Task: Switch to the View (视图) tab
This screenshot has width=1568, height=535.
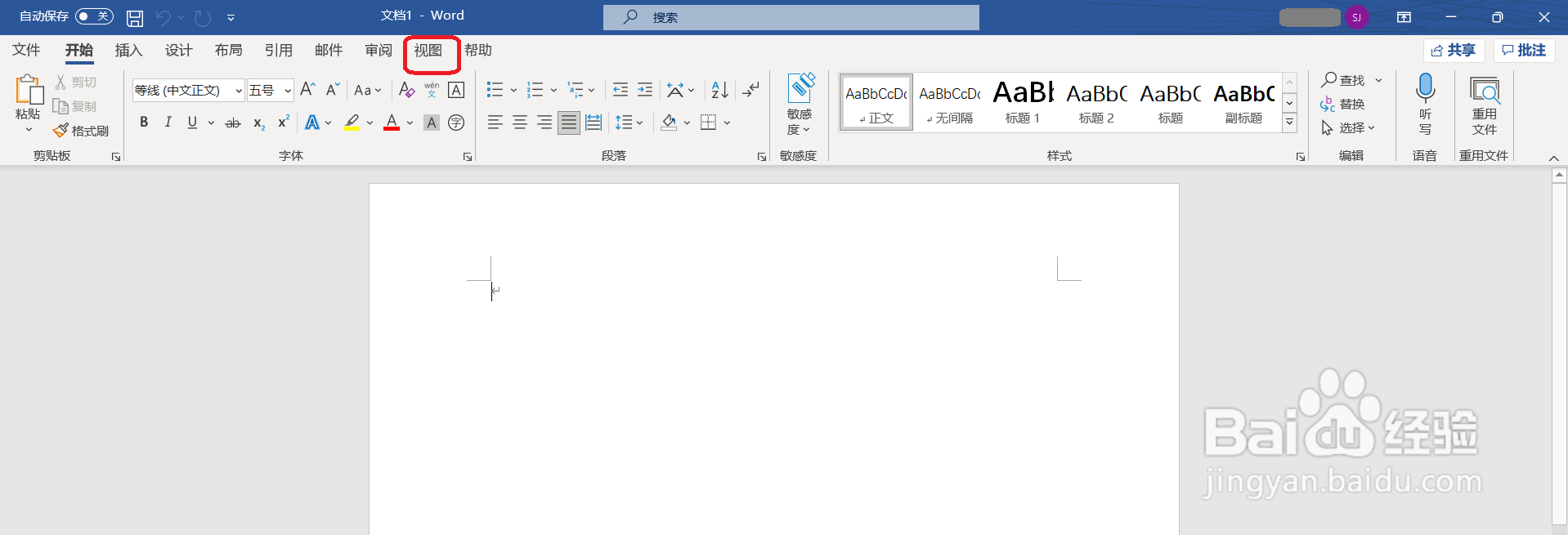Action: (x=428, y=50)
